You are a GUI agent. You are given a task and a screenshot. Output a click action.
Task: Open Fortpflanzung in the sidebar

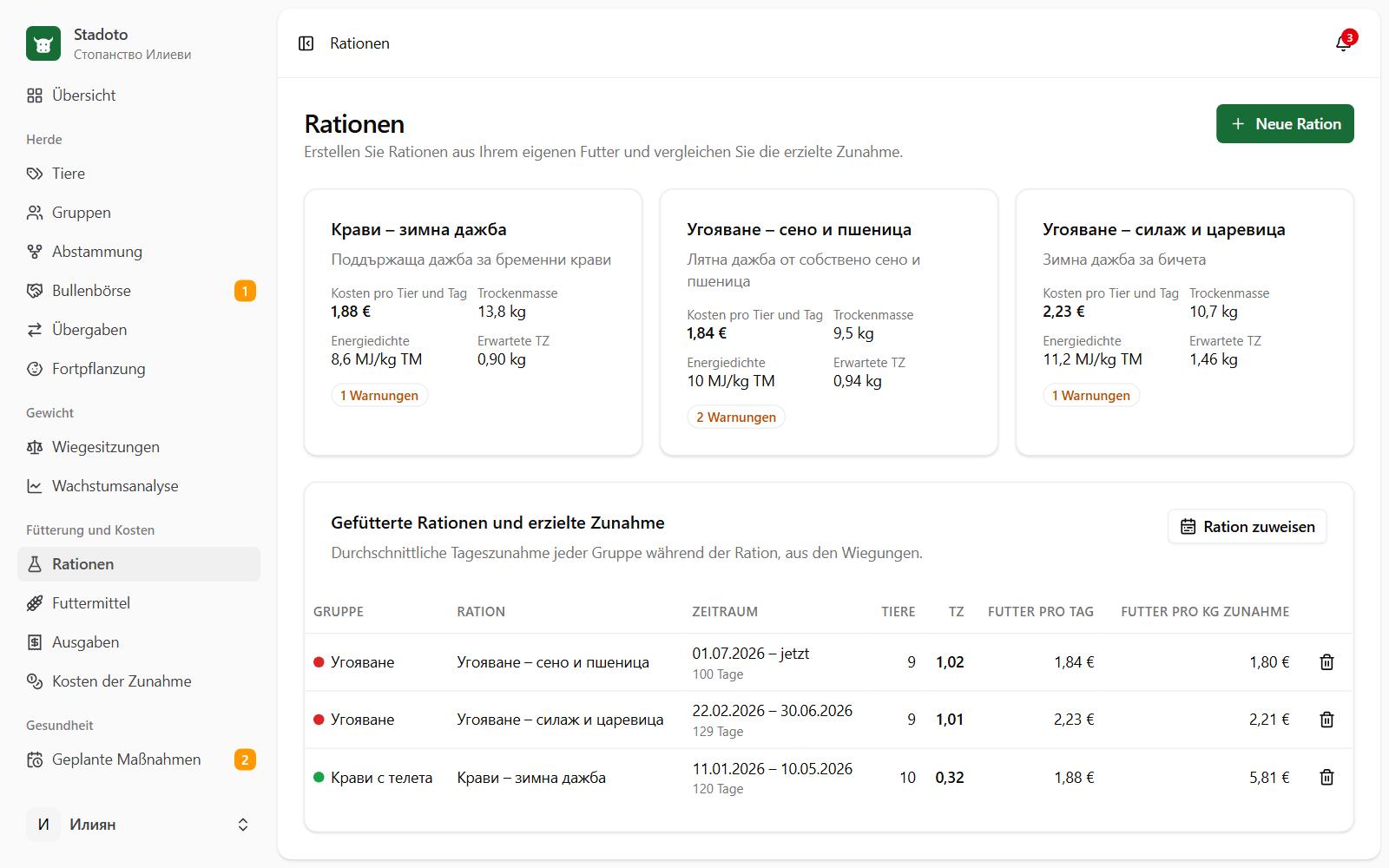tap(139, 369)
